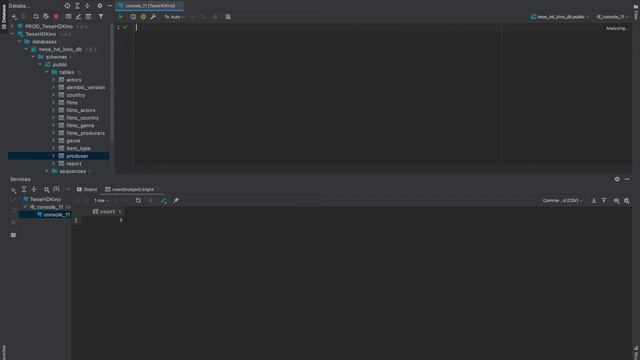Add new data source with plus icon

[14, 17]
